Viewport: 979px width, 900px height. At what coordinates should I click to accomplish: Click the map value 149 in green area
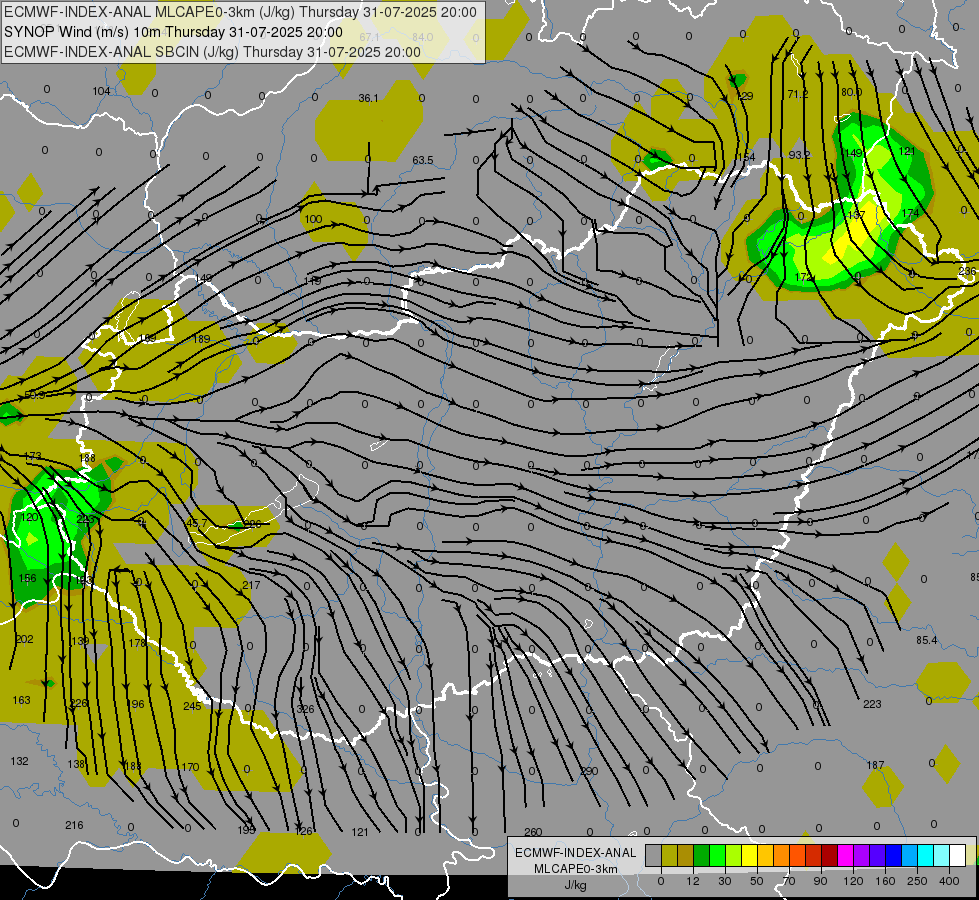[x=853, y=153]
